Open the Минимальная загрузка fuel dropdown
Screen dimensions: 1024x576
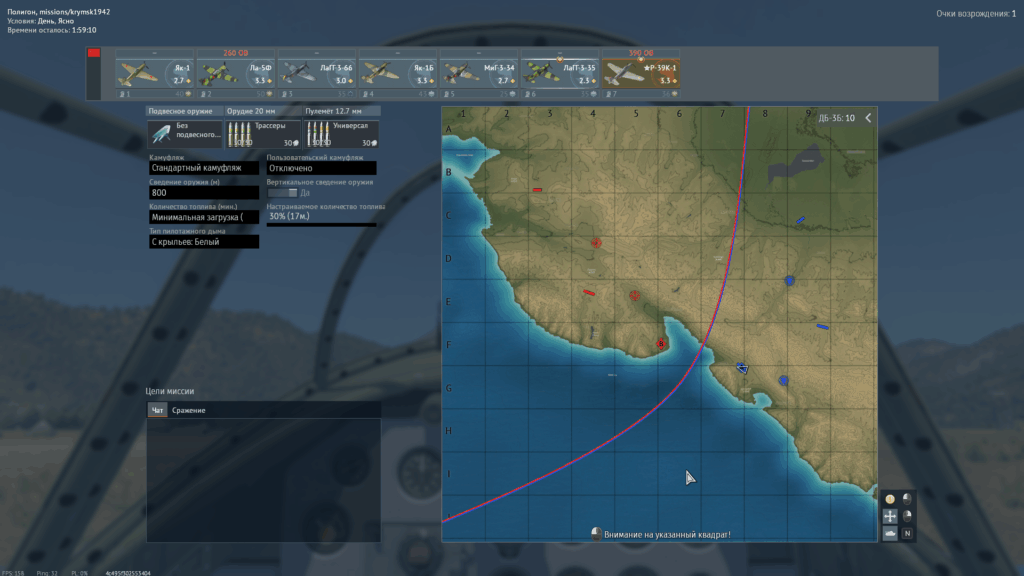tap(204, 217)
